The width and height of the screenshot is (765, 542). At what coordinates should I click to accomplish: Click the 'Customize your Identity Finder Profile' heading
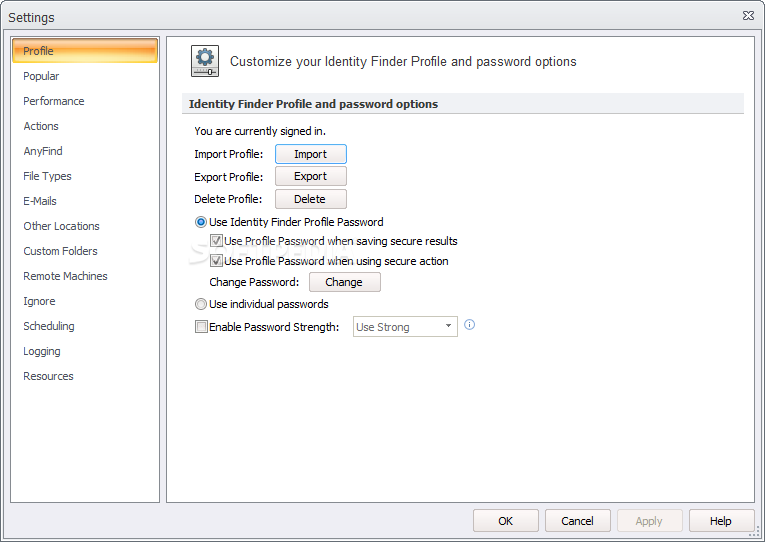403,61
